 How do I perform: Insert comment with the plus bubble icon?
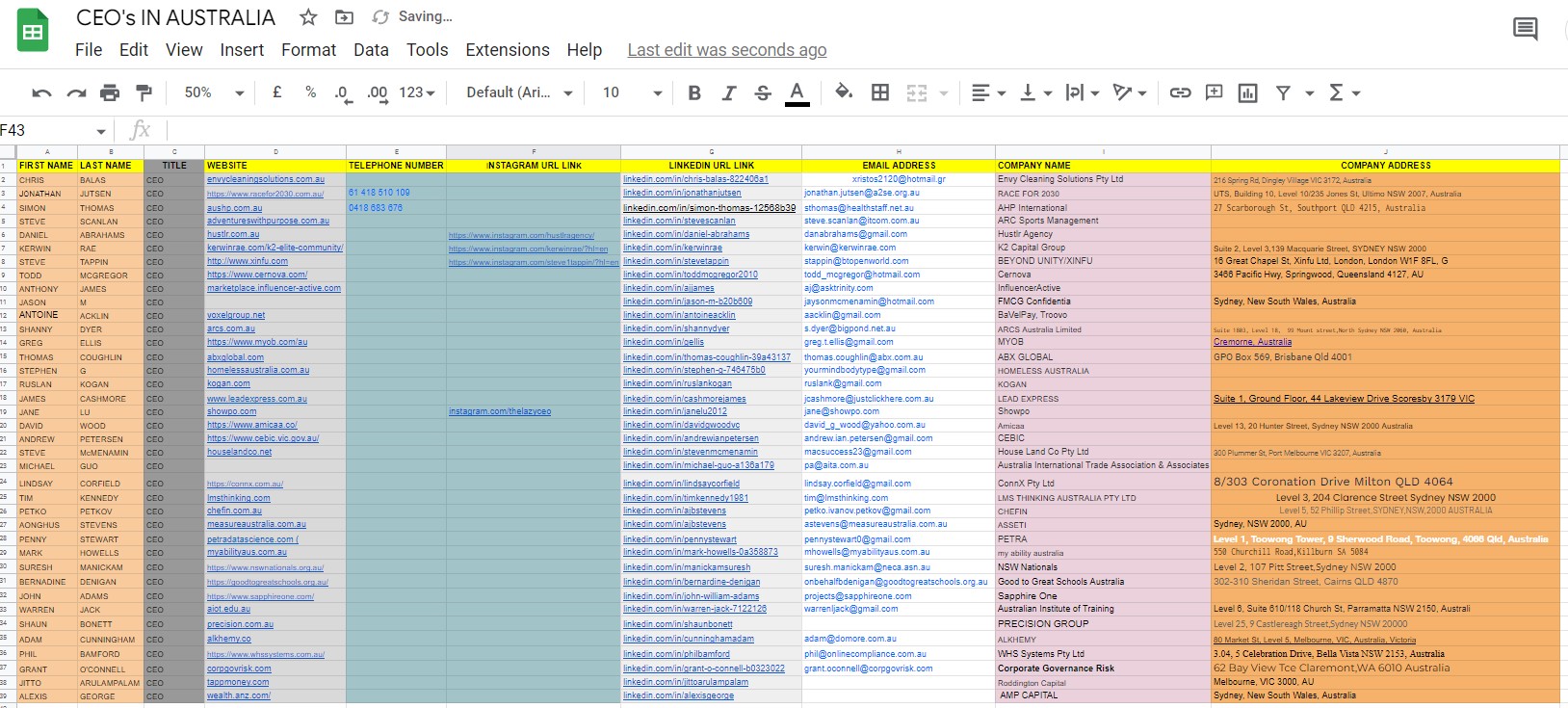tap(1215, 92)
